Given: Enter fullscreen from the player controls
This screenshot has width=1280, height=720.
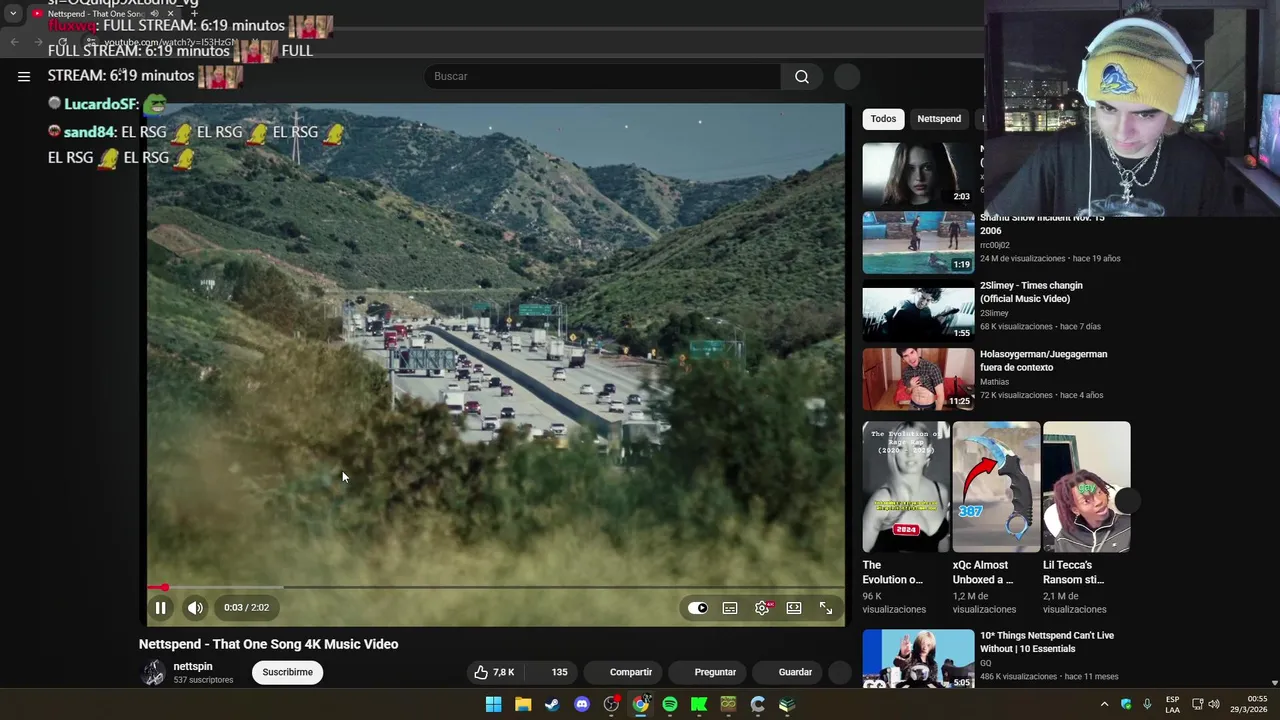Looking at the screenshot, I should point(826,608).
